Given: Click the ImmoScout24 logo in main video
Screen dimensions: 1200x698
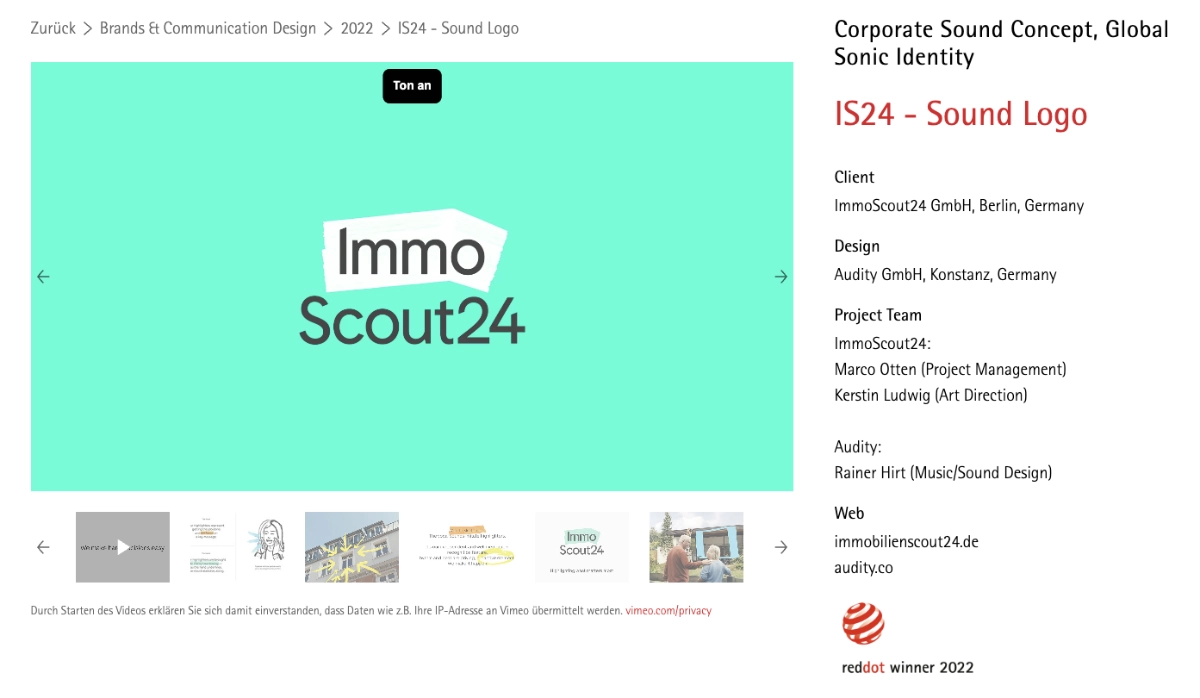Looking at the screenshot, I should (412, 278).
